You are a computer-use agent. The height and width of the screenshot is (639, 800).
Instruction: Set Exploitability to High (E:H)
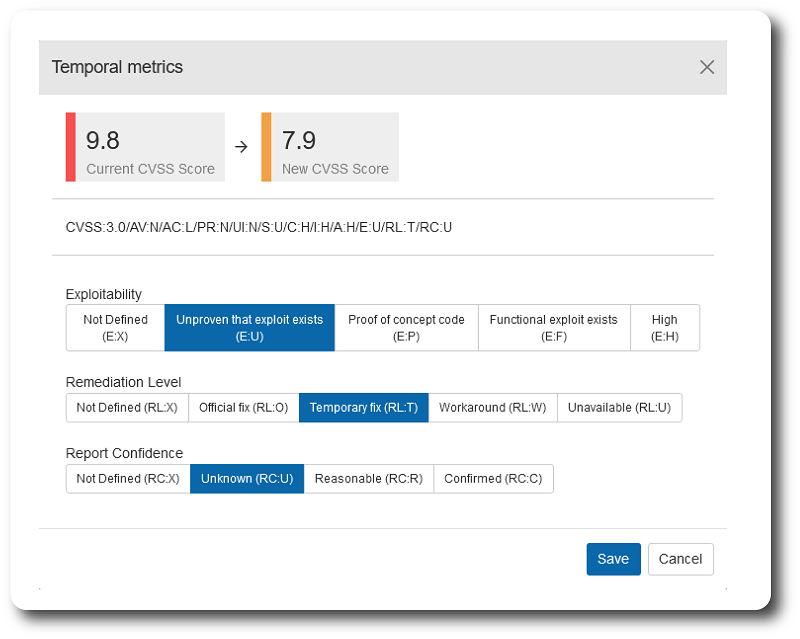(x=664, y=328)
